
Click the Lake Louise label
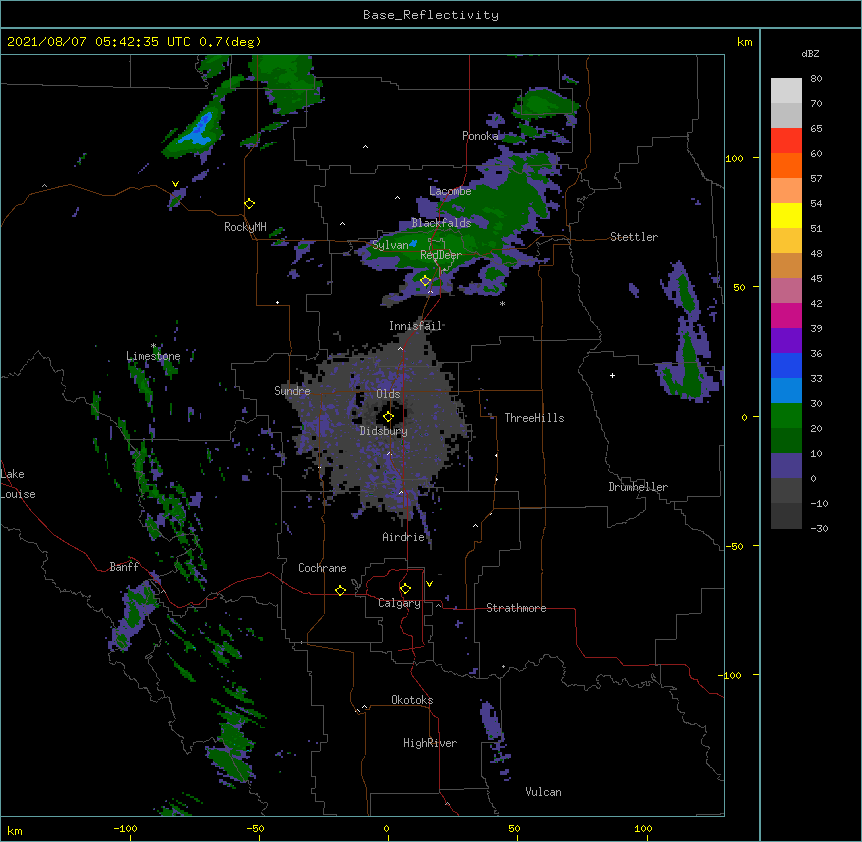(18, 484)
